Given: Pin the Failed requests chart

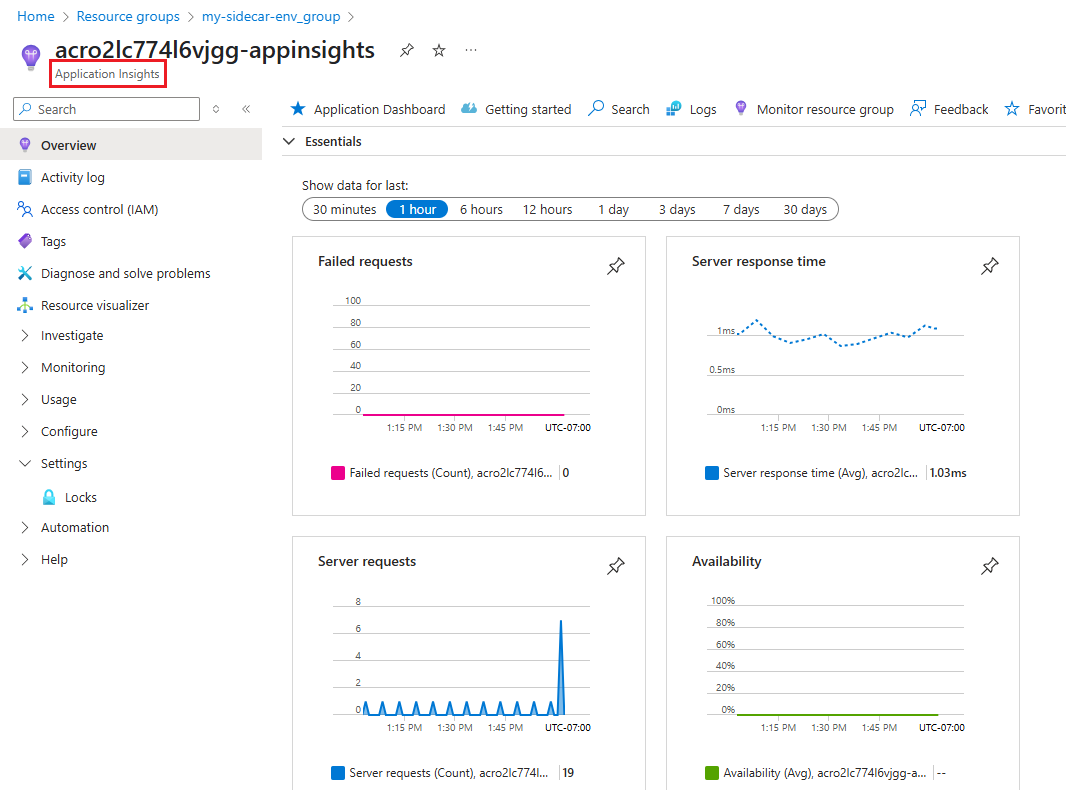Looking at the screenshot, I should 615,266.
